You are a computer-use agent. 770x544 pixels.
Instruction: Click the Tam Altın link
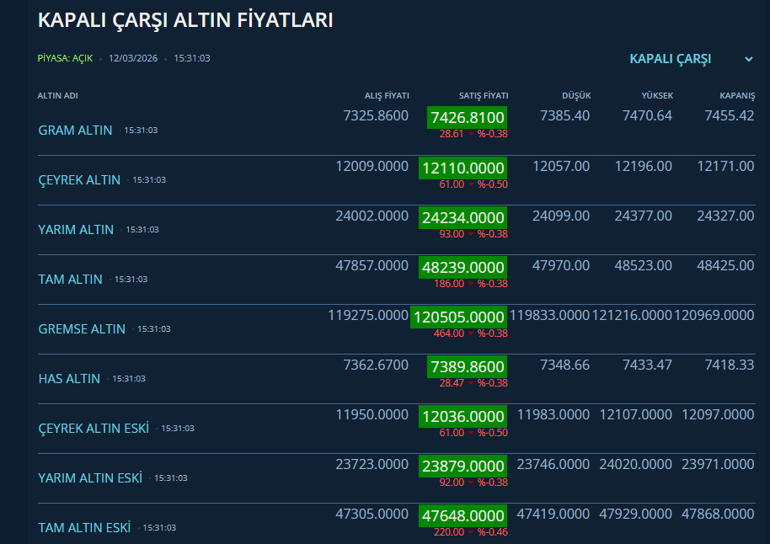coord(70,279)
